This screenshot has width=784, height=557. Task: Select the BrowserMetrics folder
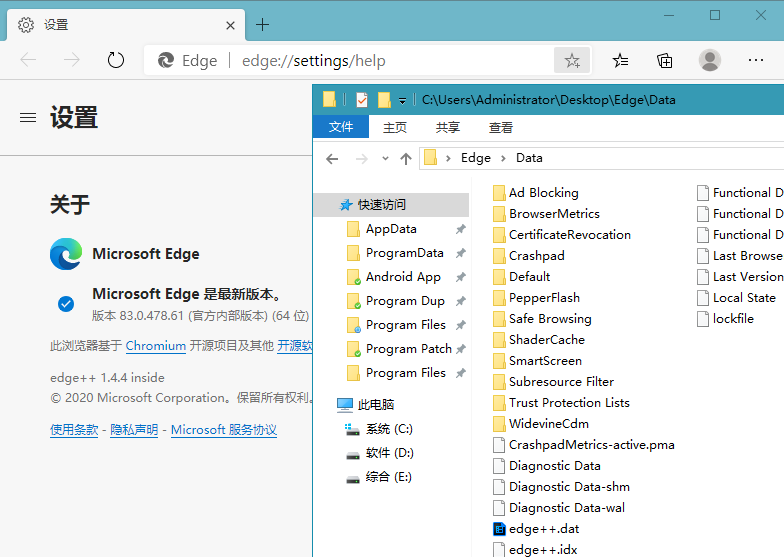[x=546, y=214]
